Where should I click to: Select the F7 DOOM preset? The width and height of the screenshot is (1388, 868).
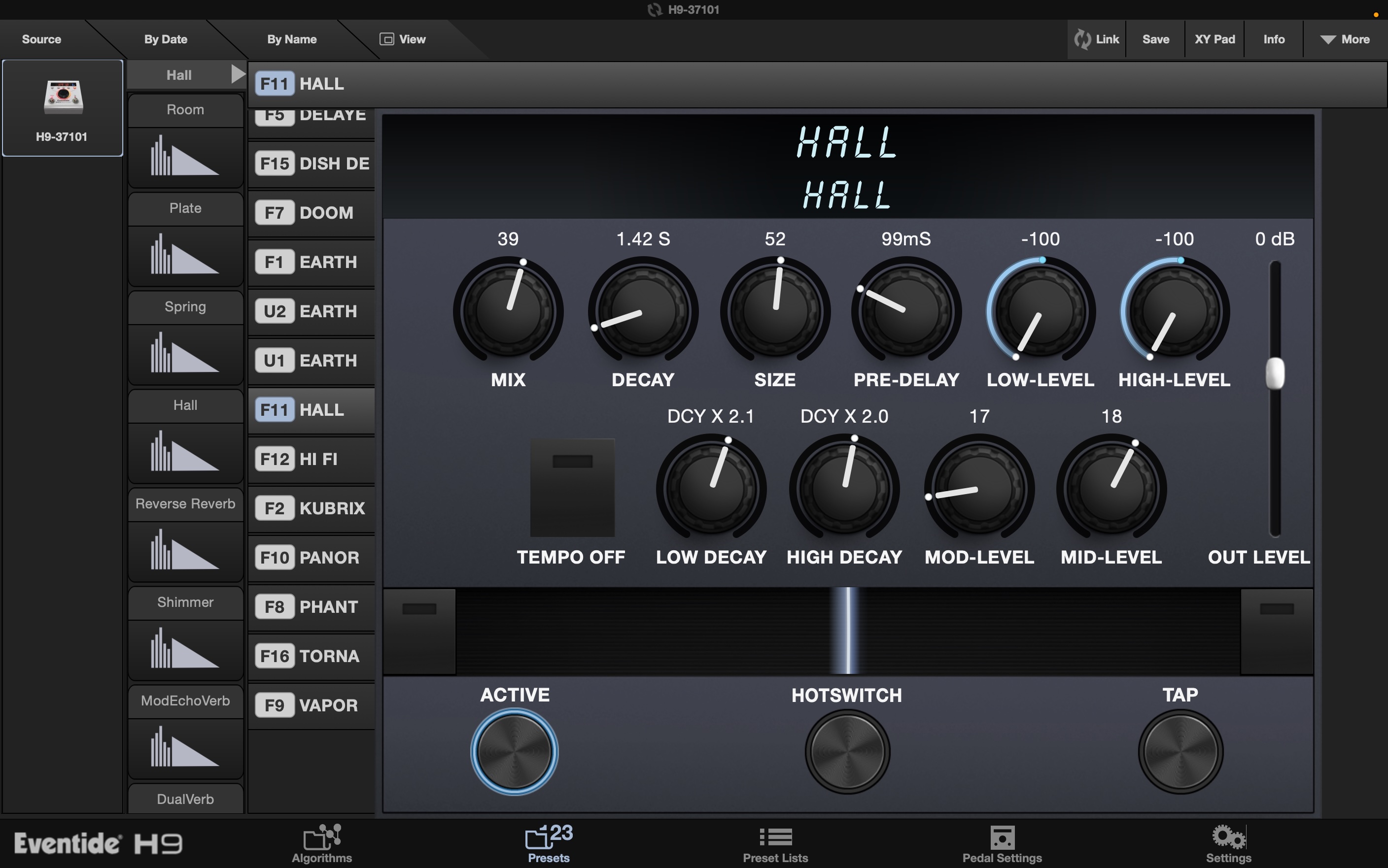point(312,213)
